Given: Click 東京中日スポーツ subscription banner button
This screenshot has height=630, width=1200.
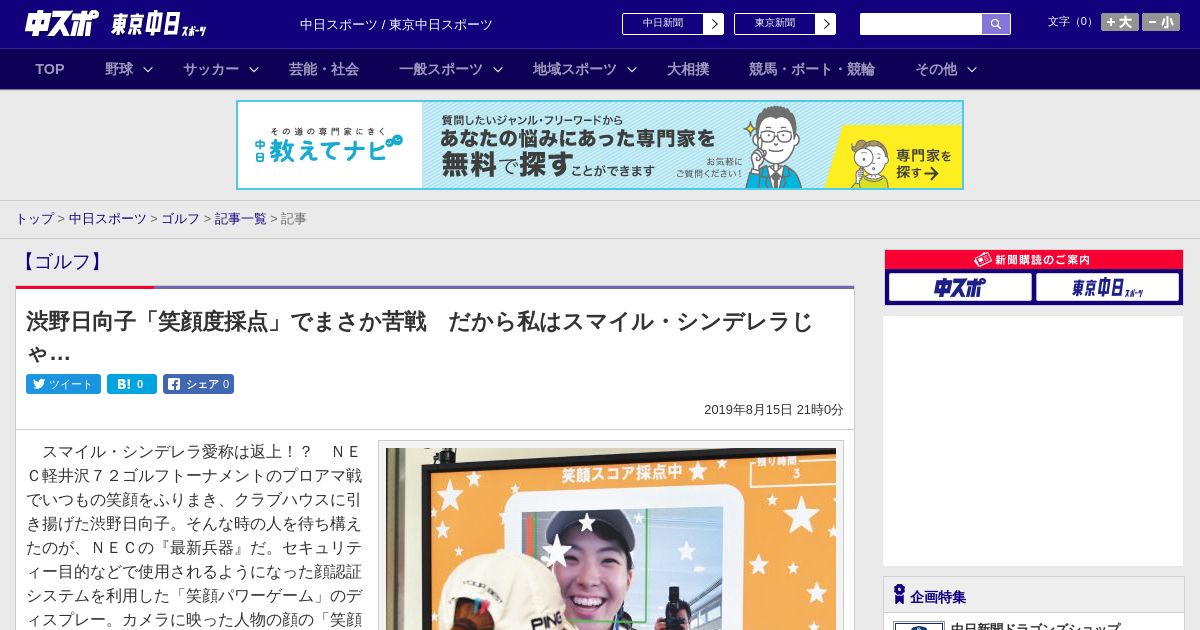Looking at the screenshot, I should point(1108,288).
